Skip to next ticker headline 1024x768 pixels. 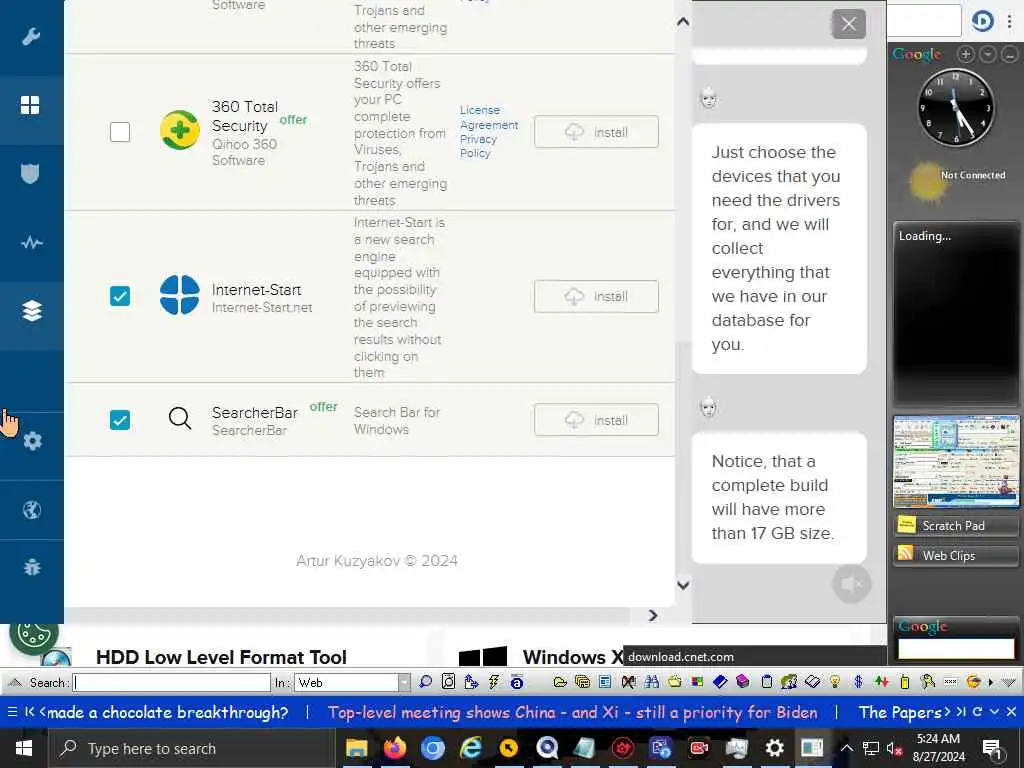tap(961, 711)
